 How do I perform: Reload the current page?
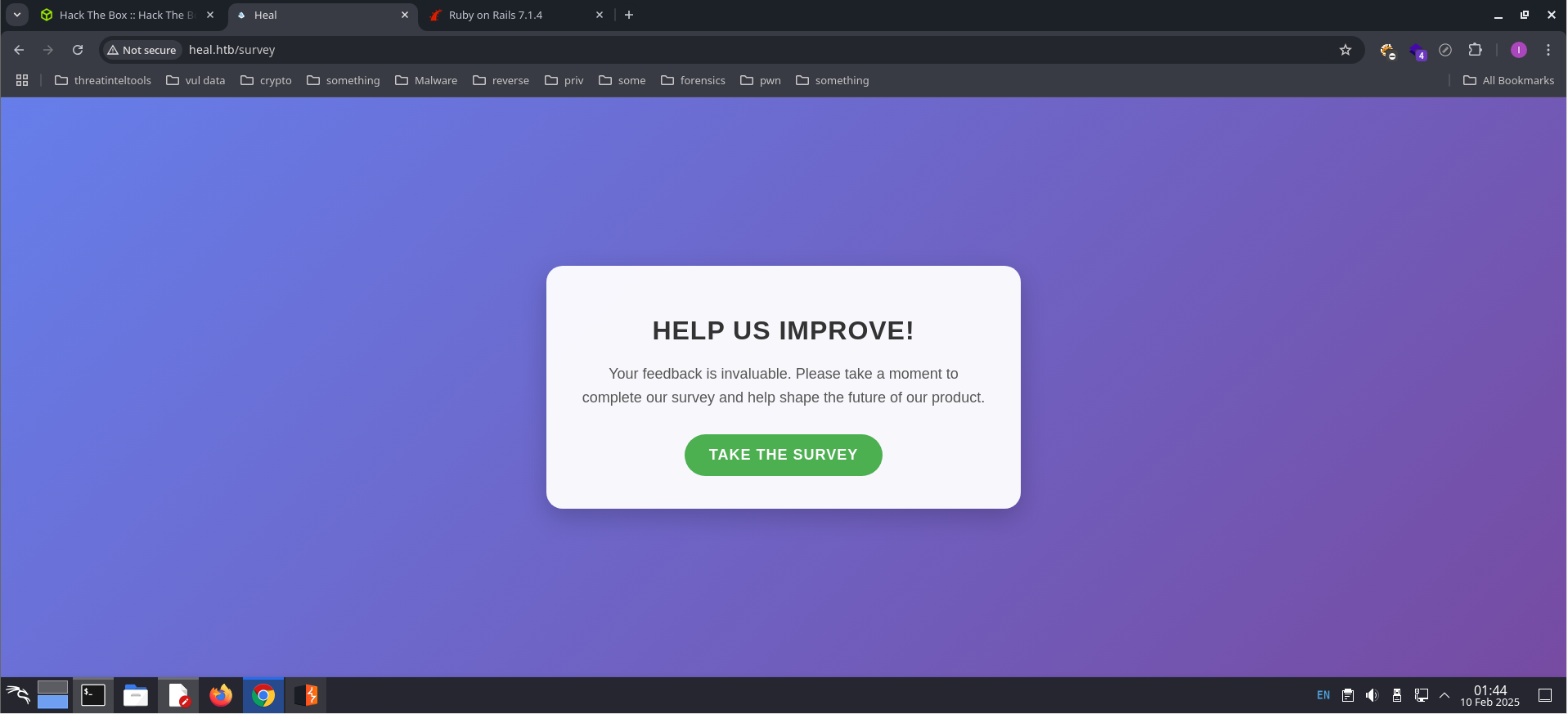click(78, 50)
